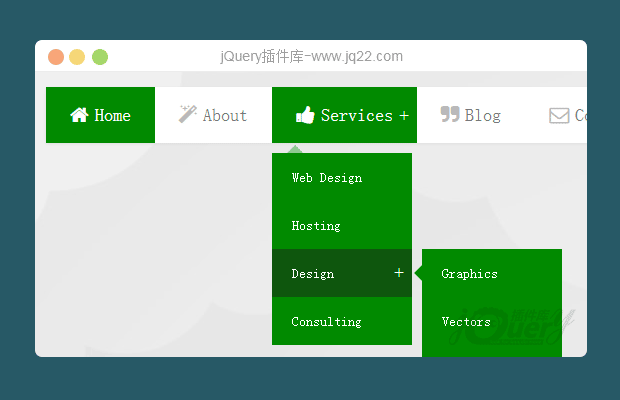The height and width of the screenshot is (400, 620).
Task: Click the magic wand icon beside About
Action: (187, 114)
